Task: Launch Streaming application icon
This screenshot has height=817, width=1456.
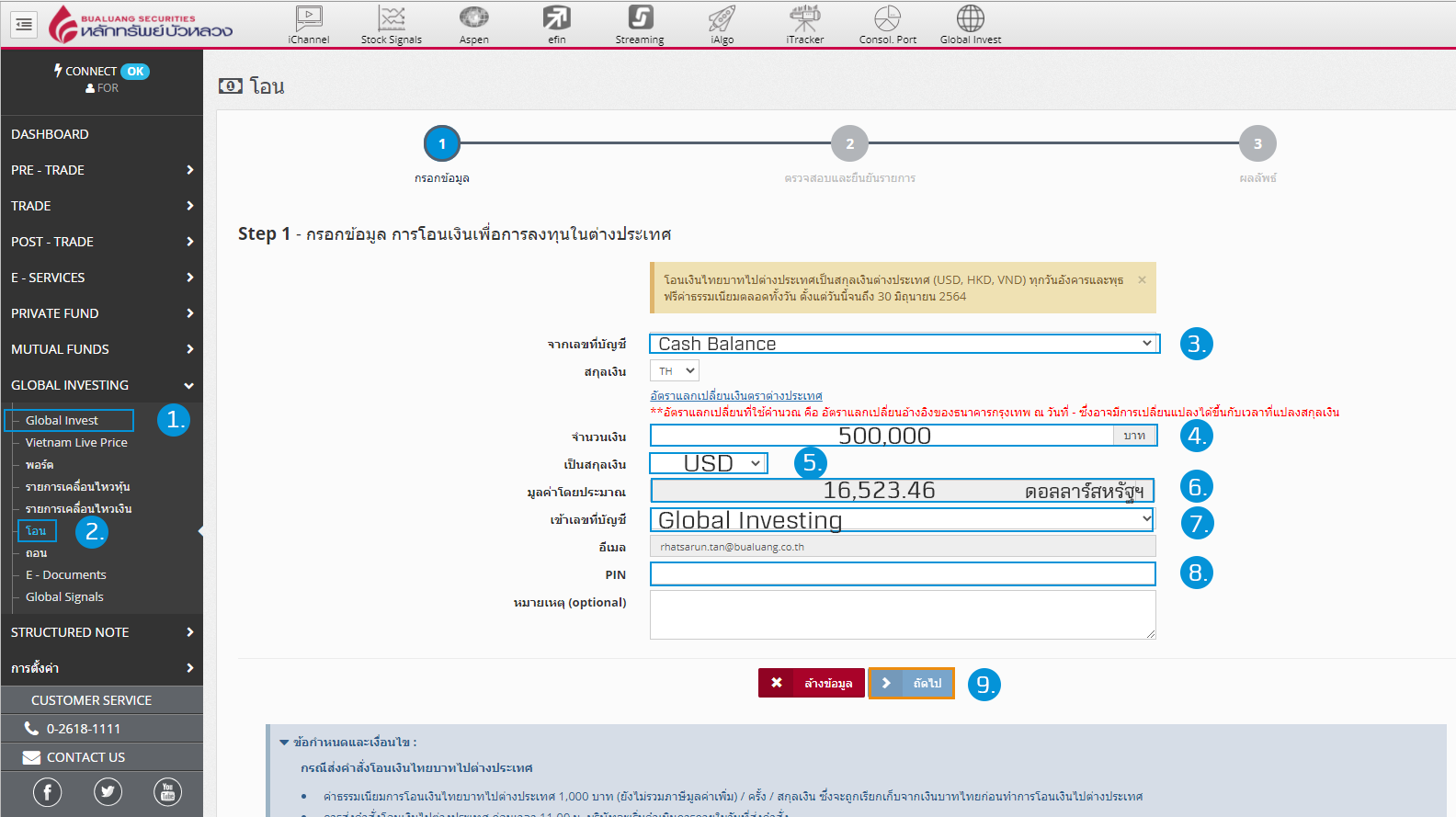Action: coord(640,24)
